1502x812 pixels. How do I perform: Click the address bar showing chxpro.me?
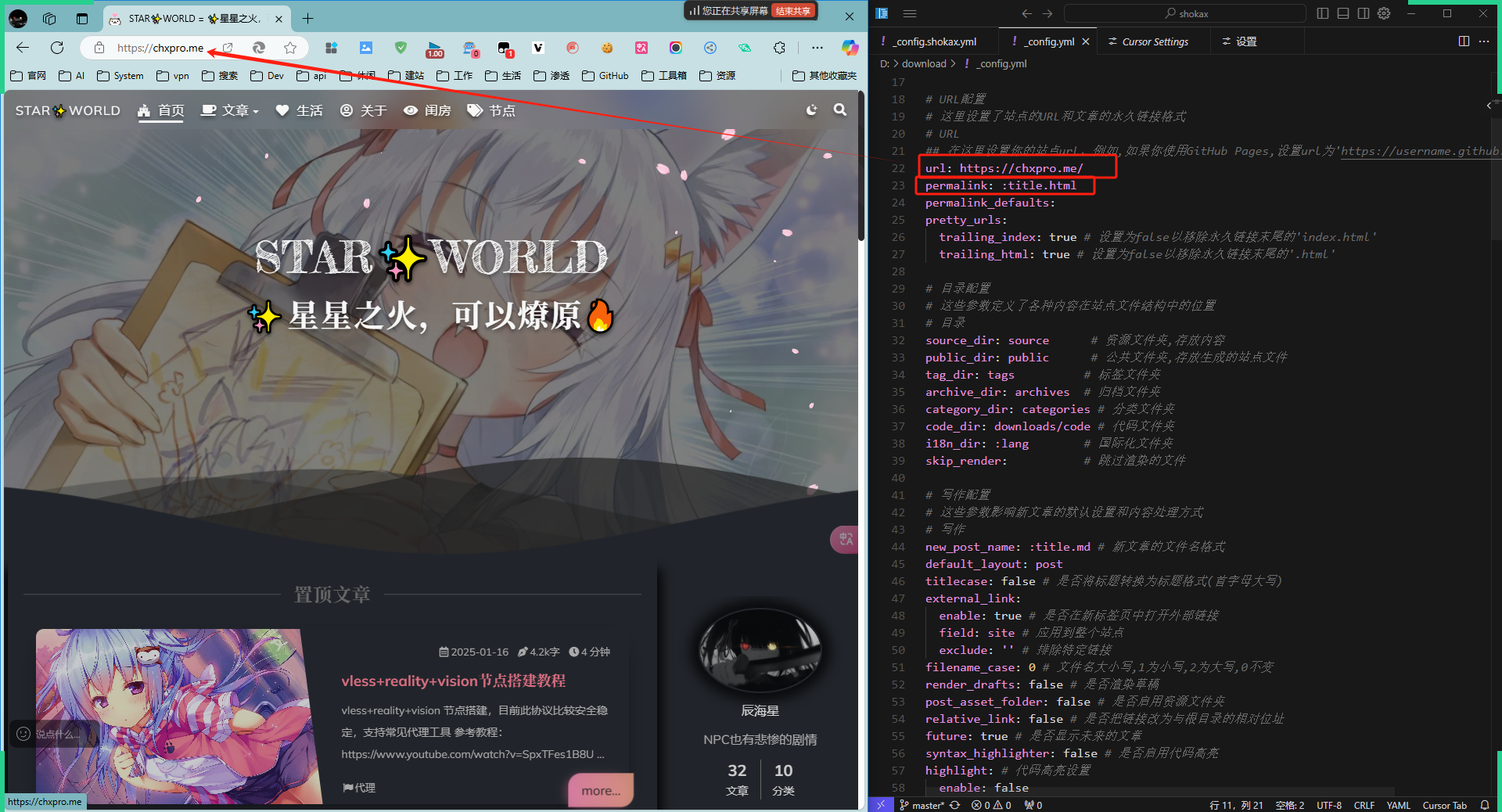click(x=160, y=48)
